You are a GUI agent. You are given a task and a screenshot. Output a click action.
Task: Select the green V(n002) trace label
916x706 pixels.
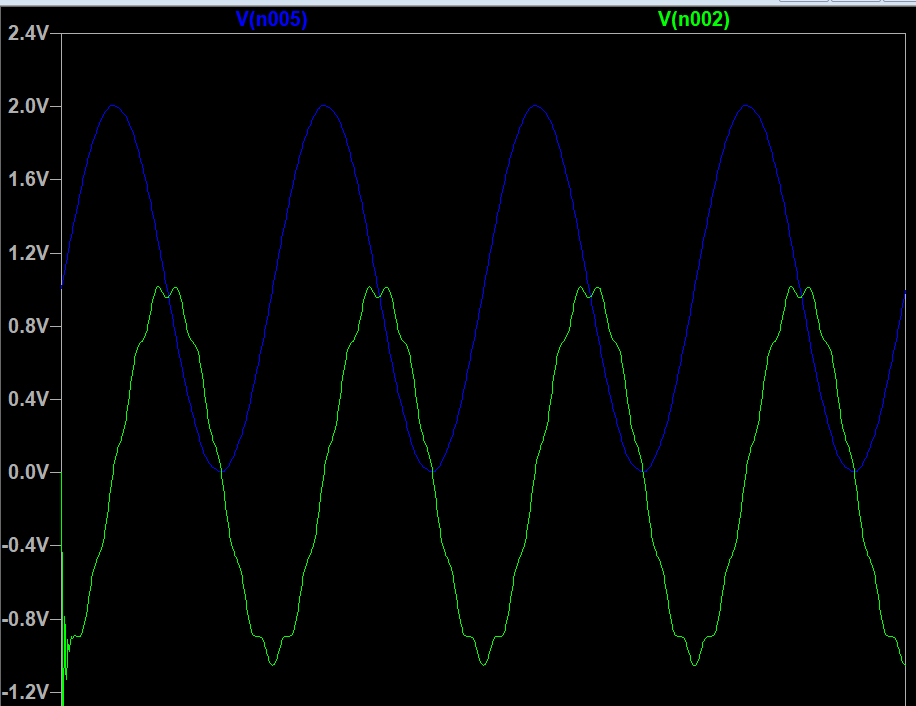point(693,19)
